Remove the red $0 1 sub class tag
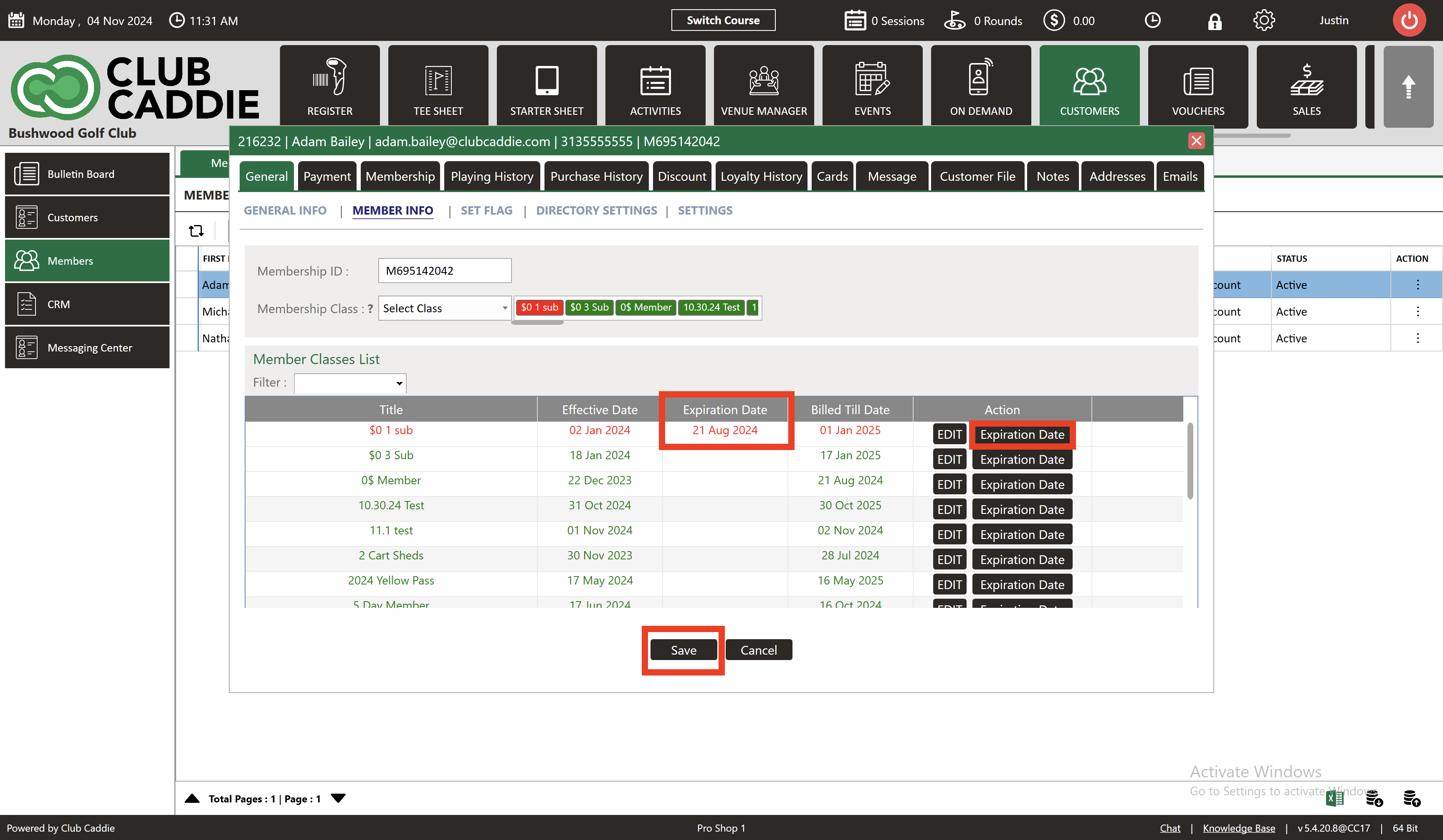 click(x=539, y=307)
